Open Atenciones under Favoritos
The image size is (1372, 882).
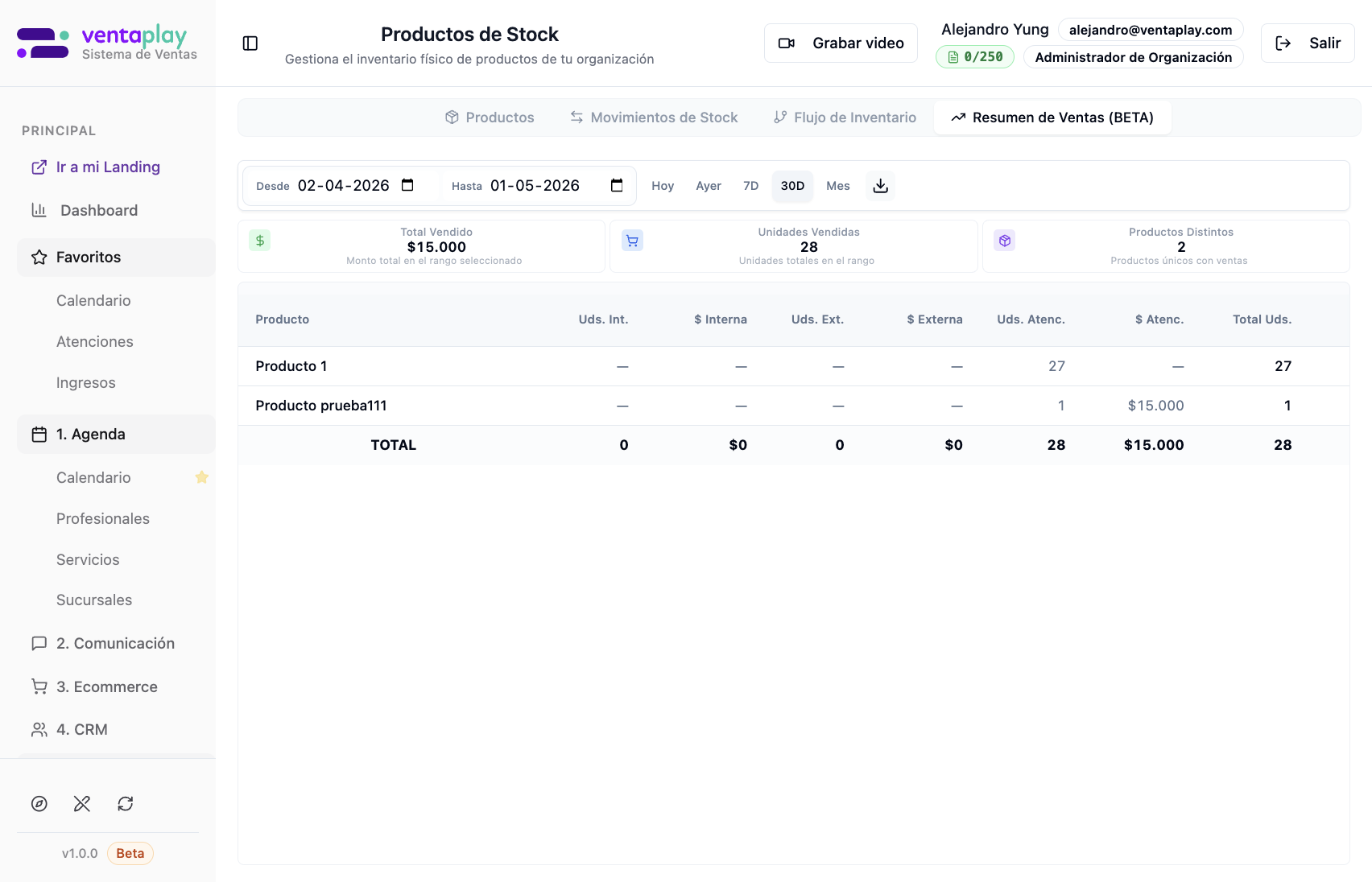pyautogui.click(x=95, y=342)
